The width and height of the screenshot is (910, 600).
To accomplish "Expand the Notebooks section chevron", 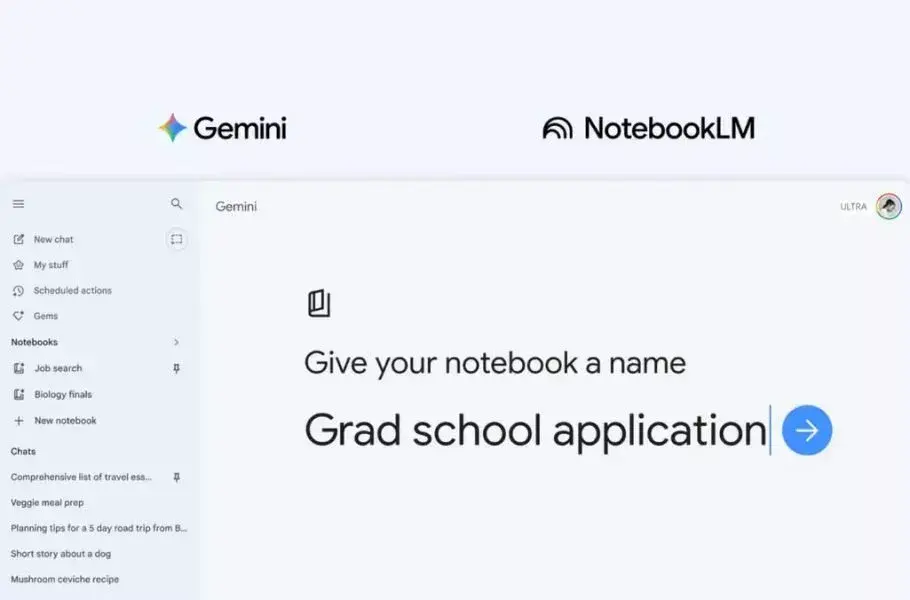I will coord(176,341).
